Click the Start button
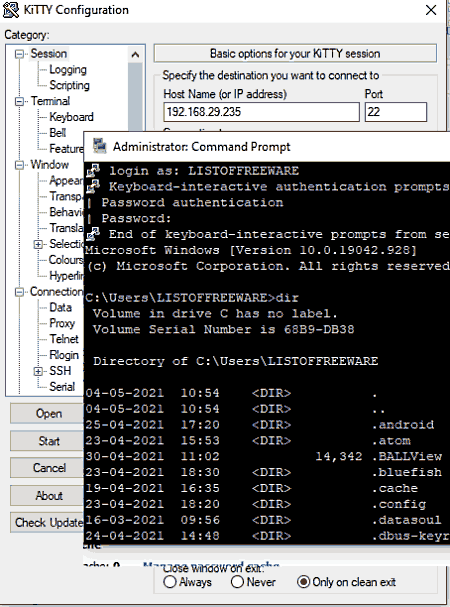 47,441
